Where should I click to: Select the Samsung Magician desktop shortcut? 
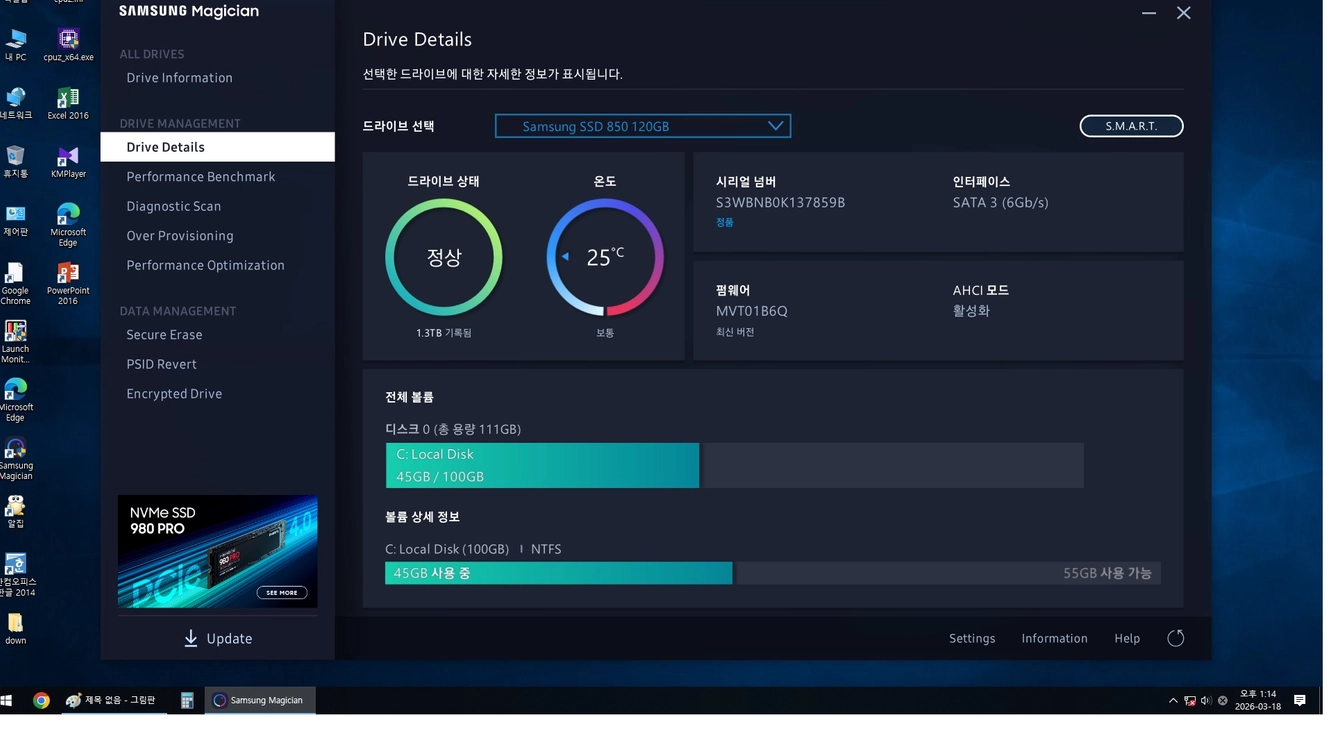click(16, 459)
